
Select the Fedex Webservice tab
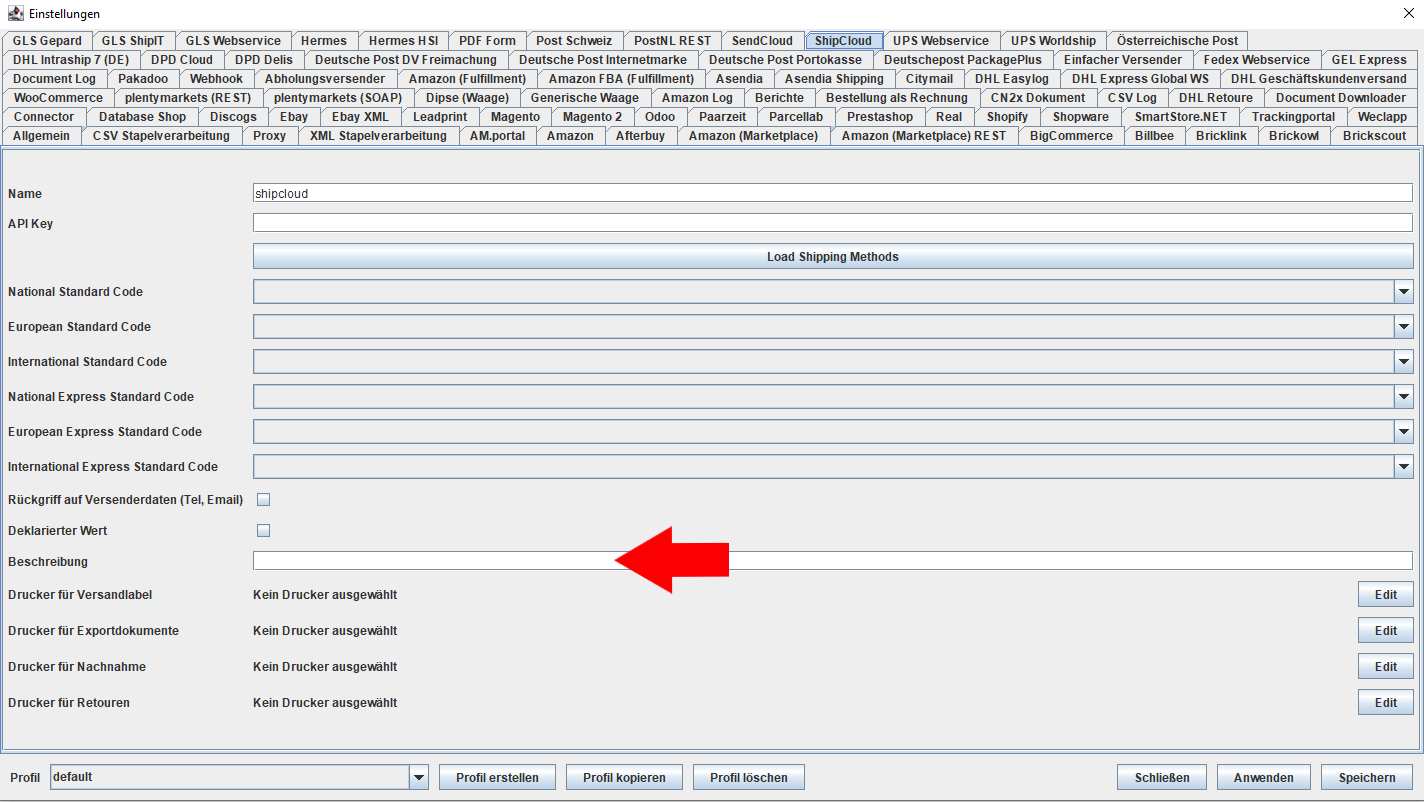pos(1256,60)
